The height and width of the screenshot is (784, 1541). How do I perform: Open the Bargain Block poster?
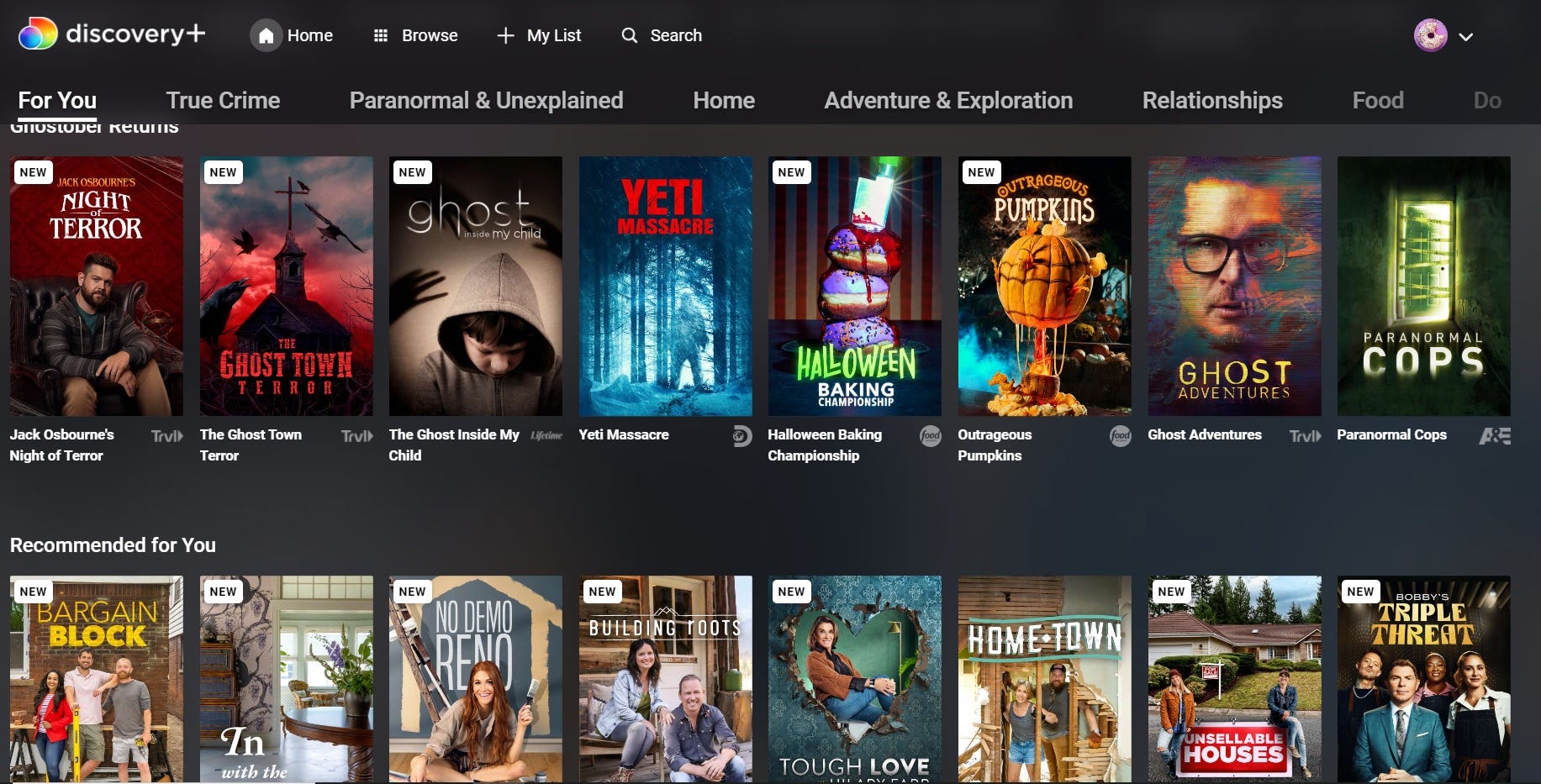pos(97,679)
